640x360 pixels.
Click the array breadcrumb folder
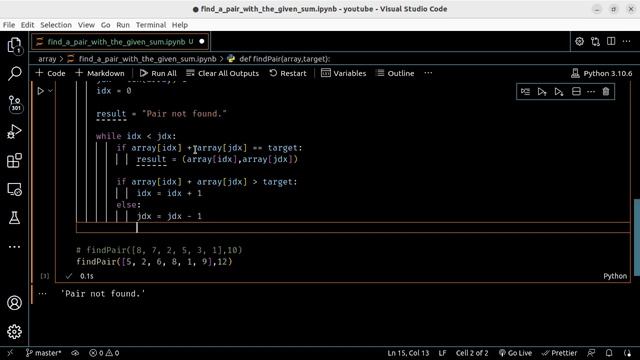[47, 59]
